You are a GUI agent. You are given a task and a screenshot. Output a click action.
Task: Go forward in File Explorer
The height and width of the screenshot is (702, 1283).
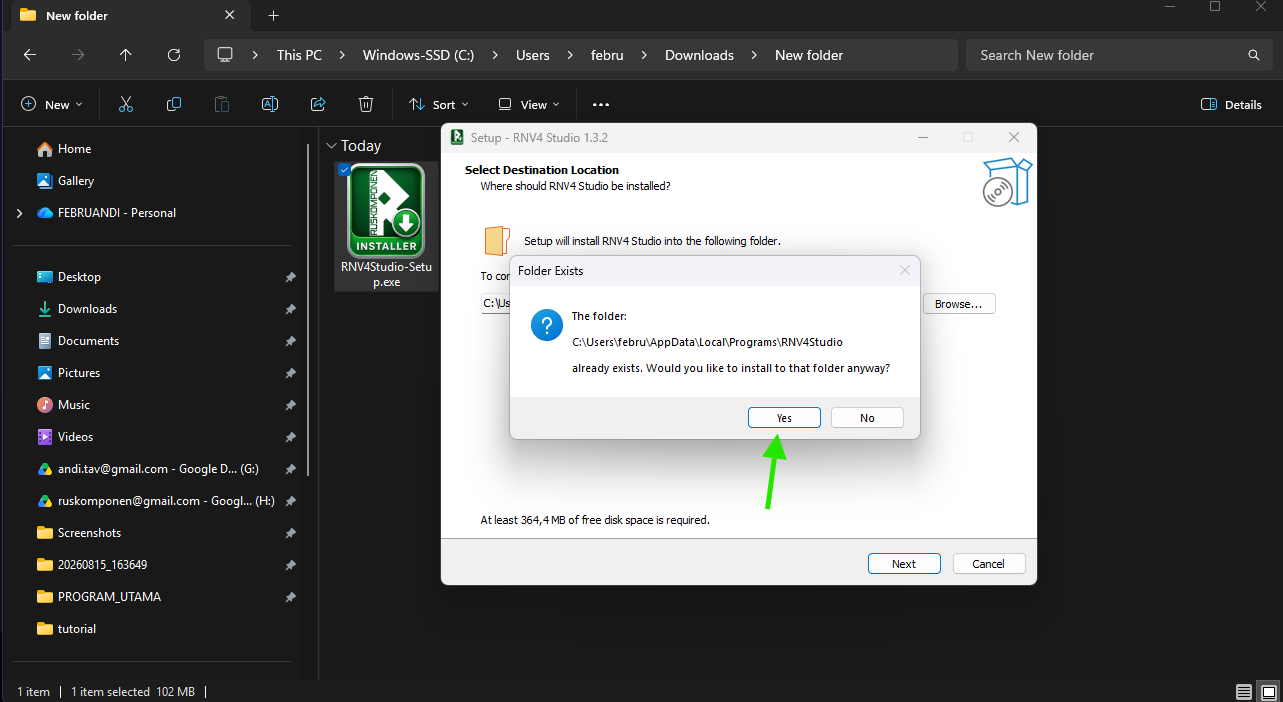(78, 55)
